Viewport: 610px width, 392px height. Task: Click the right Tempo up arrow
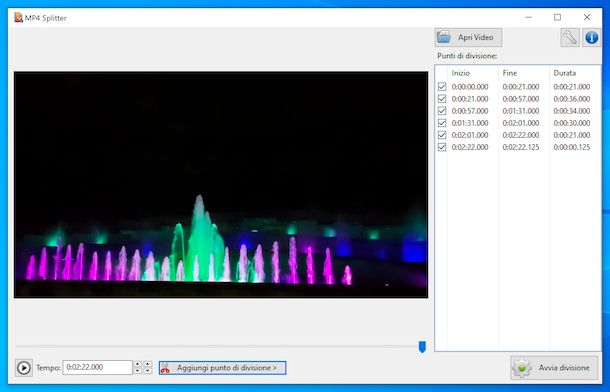(147, 364)
